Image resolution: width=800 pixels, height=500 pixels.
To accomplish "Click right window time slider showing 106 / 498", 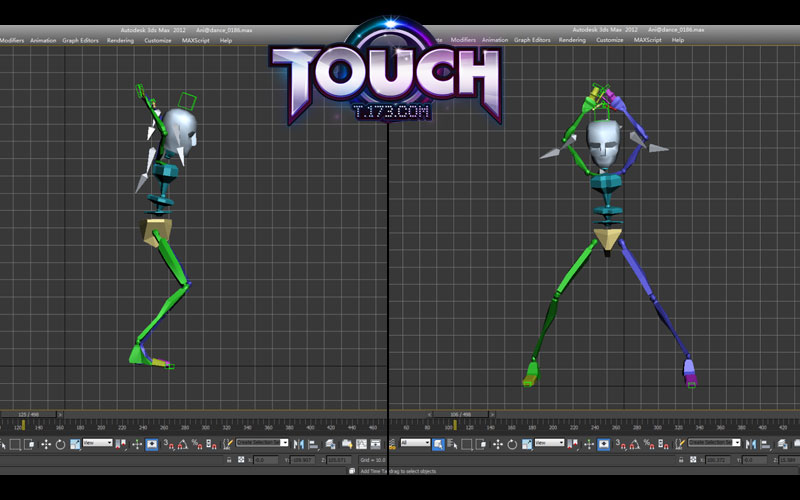I will pyautogui.click(x=461, y=414).
